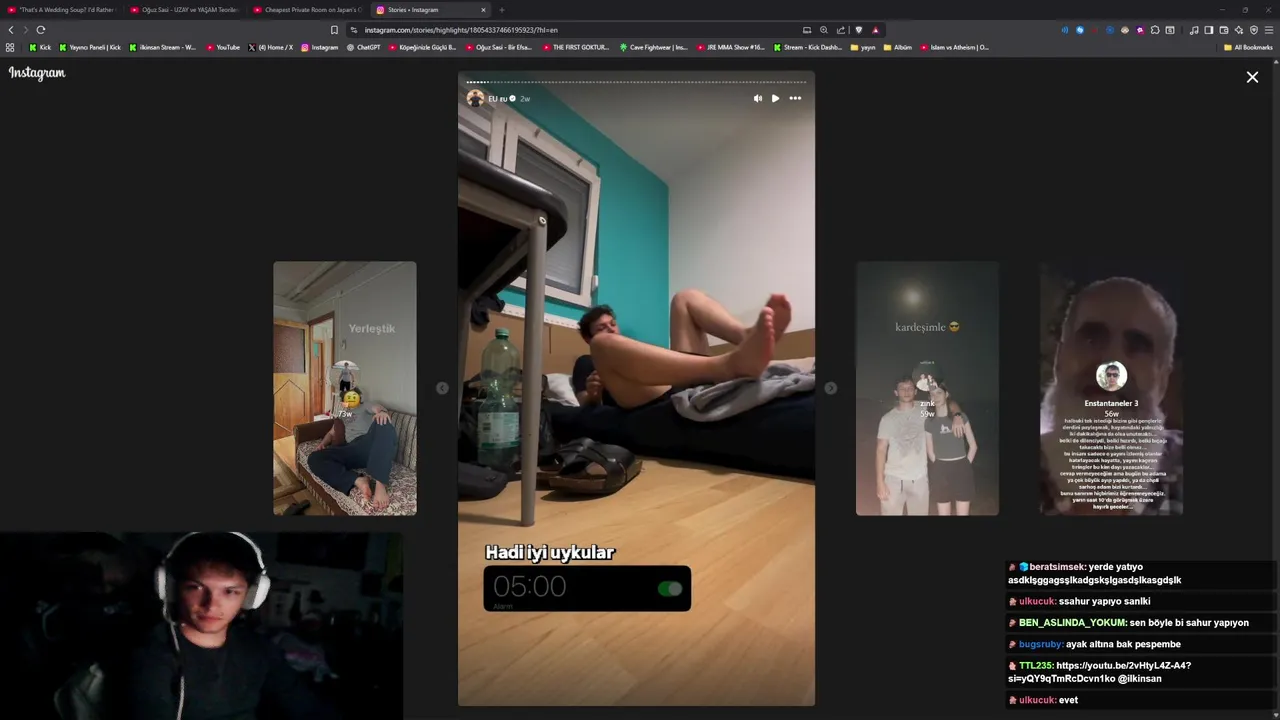Viewport: 1280px width, 720px height.
Task: Open Brave Rewards triangle icon
Action: [x=875, y=30]
